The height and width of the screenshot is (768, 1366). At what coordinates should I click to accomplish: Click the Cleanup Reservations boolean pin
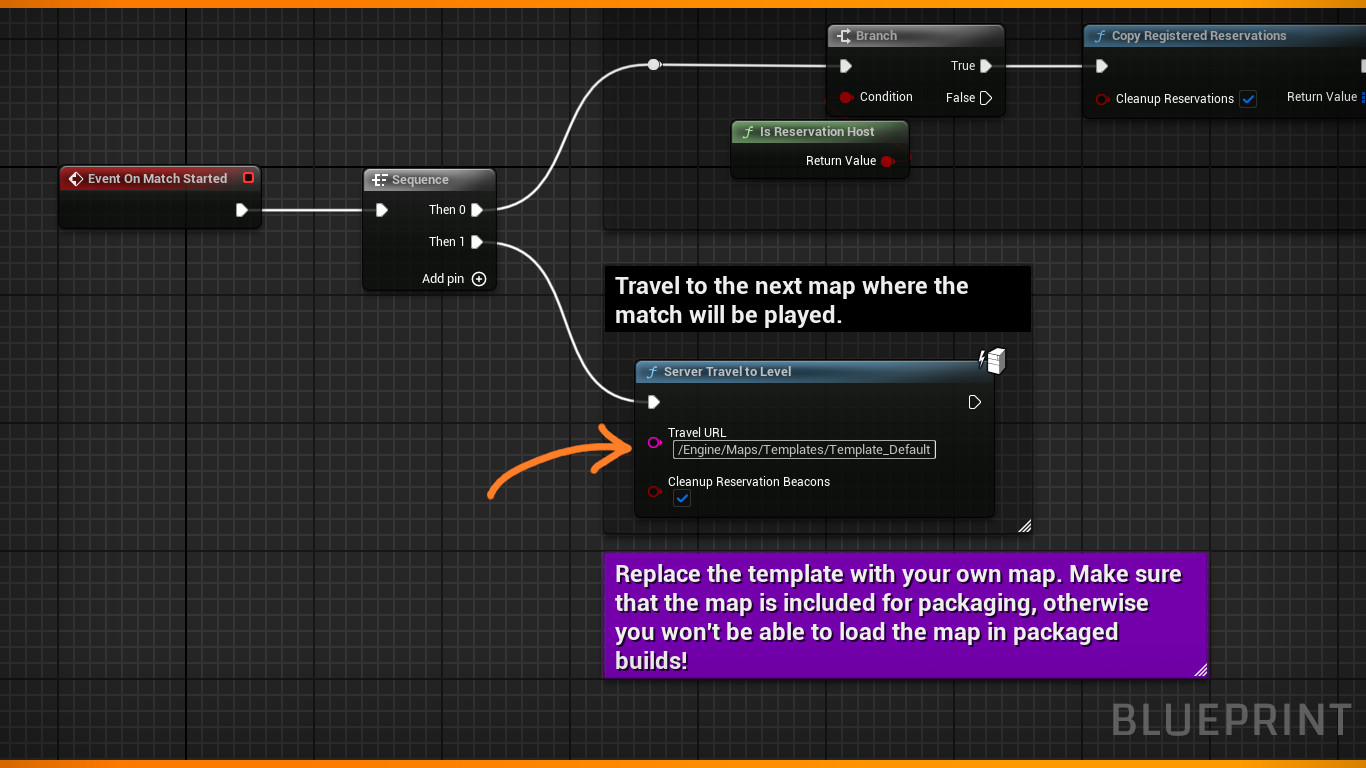(1102, 99)
